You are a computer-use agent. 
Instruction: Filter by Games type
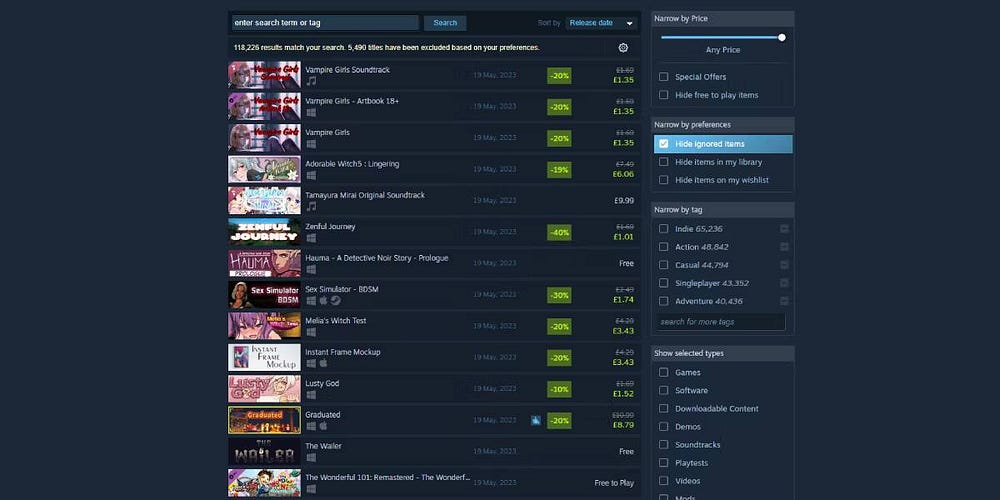pyautogui.click(x=664, y=372)
